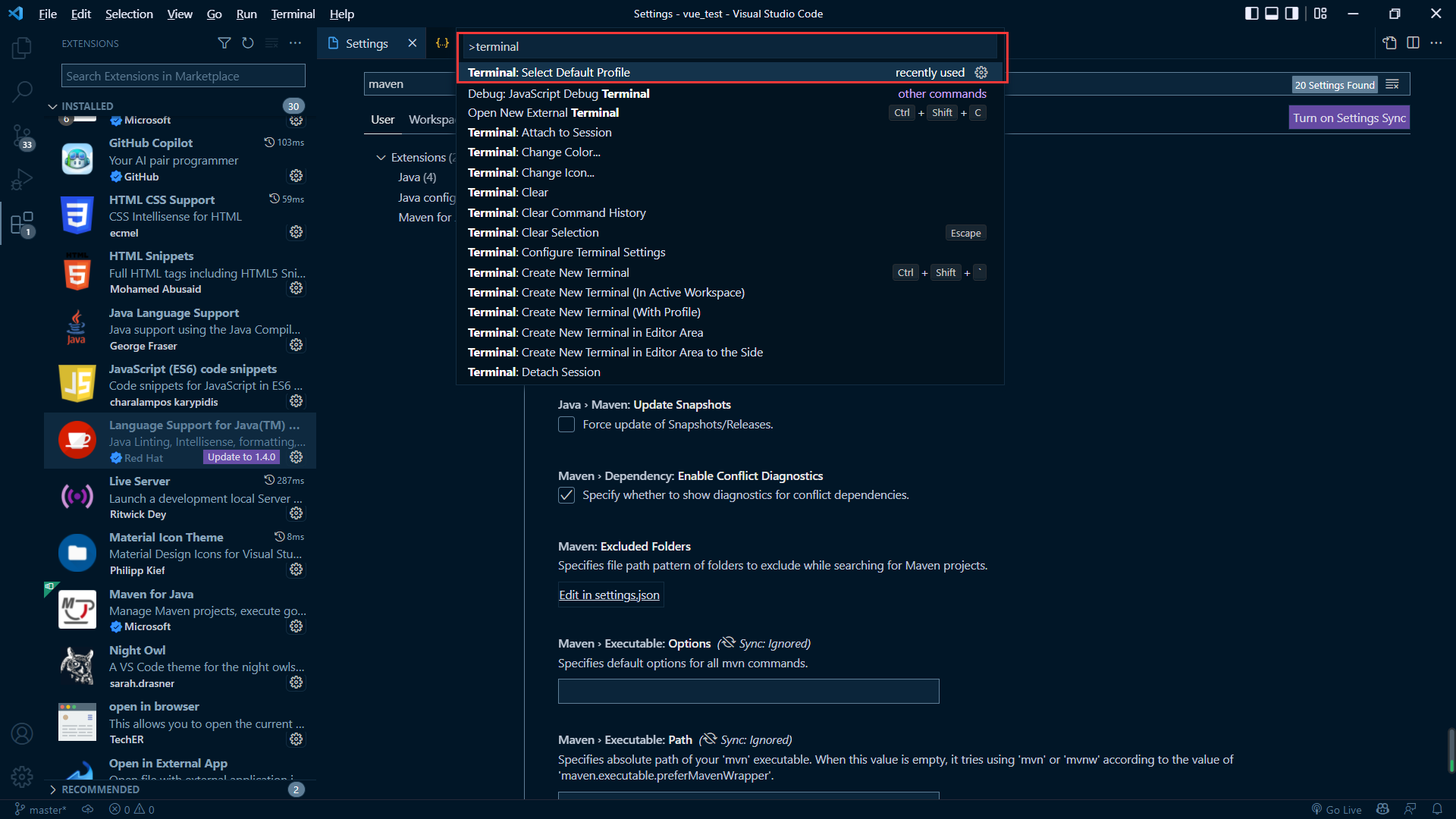Screen dimensions: 1456x819
Task: Customize Layout icon in title bar
Action: pyautogui.click(x=1320, y=14)
